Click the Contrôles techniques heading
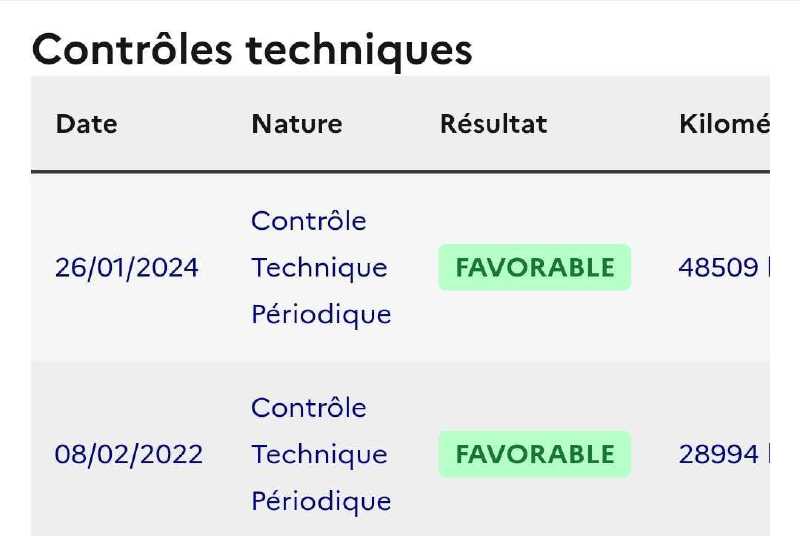 click(x=252, y=50)
